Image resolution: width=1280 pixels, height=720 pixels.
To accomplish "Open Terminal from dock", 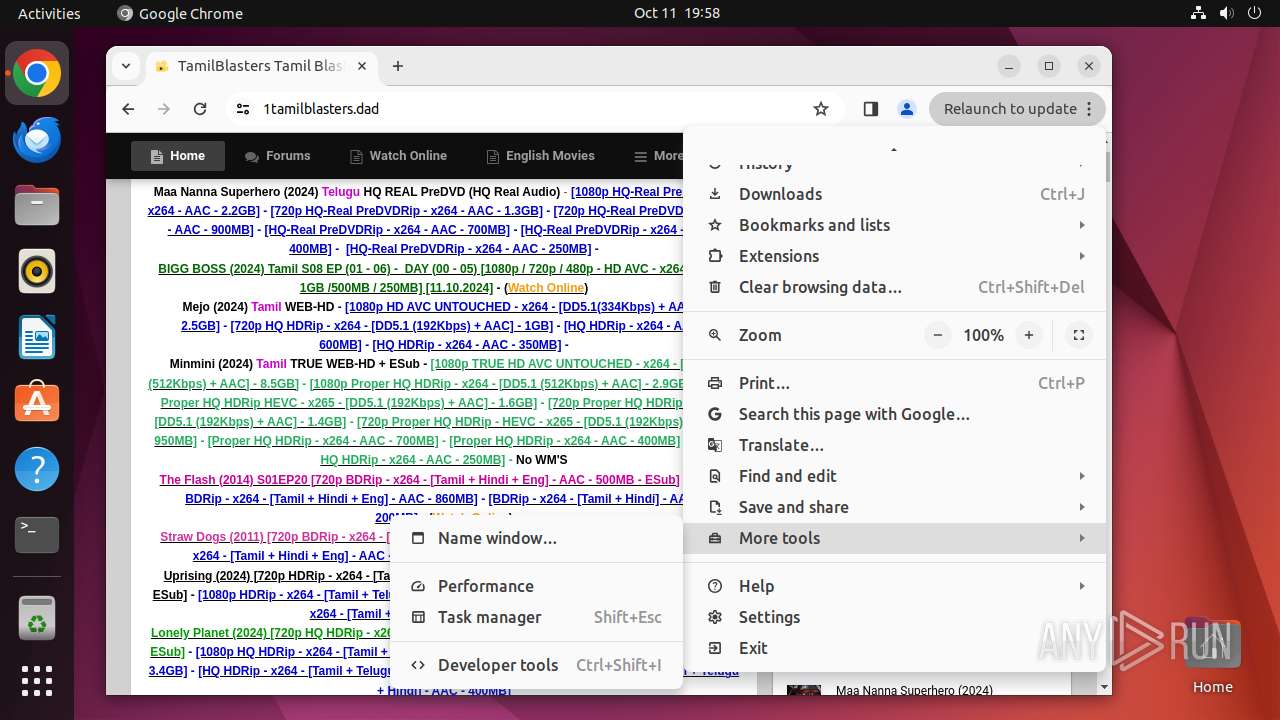I will (37, 535).
